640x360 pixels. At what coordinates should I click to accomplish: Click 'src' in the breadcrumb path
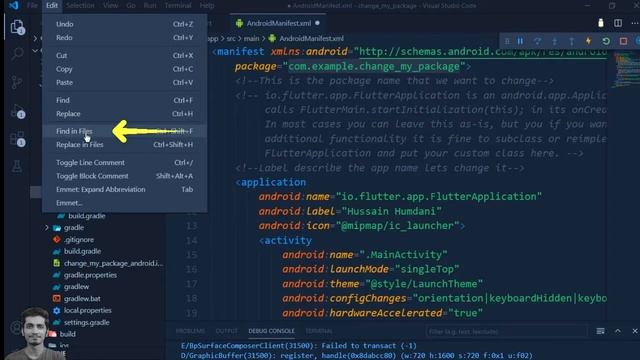coord(231,38)
